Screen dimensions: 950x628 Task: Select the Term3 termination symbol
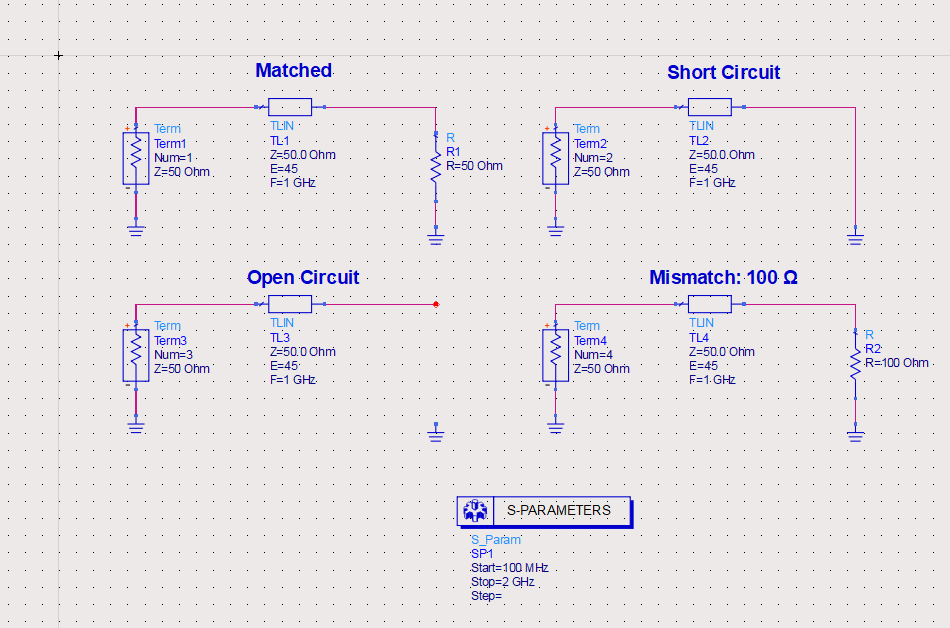pyautogui.click(x=136, y=355)
